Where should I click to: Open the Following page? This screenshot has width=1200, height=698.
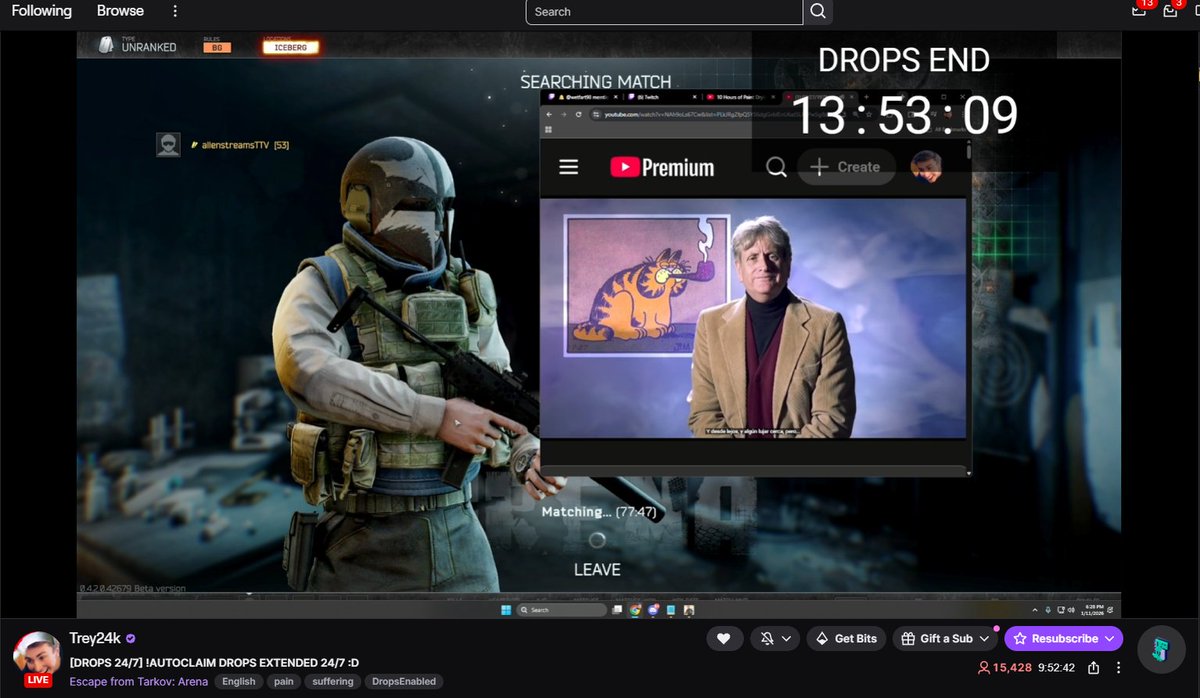[x=42, y=11]
